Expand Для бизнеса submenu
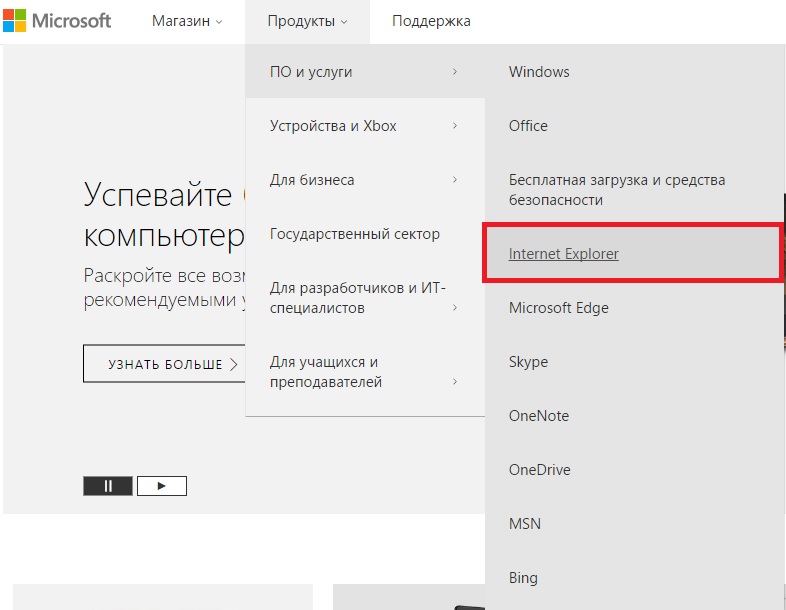 click(x=365, y=180)
